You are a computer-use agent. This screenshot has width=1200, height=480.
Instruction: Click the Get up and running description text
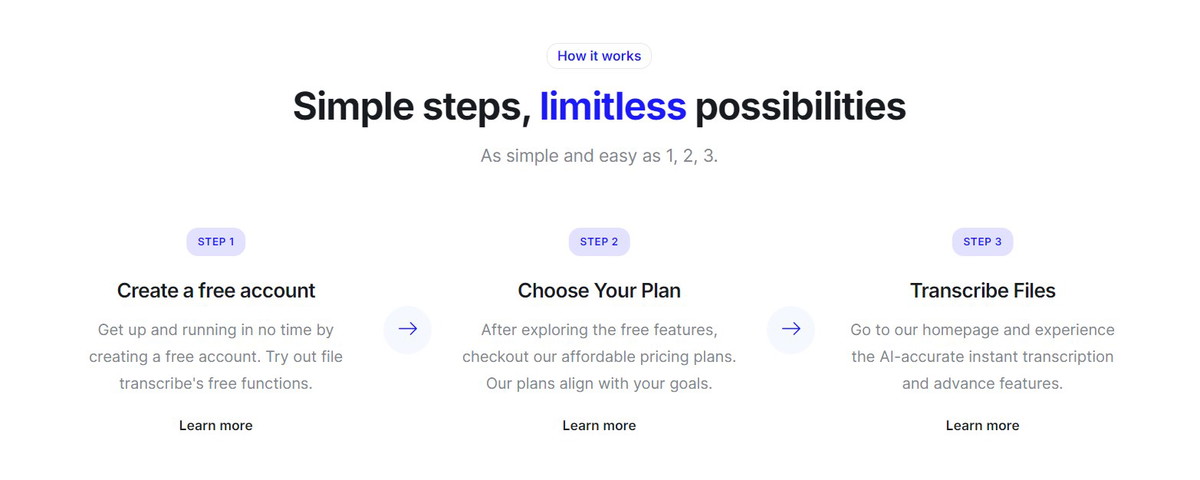(x=216, y=356)
